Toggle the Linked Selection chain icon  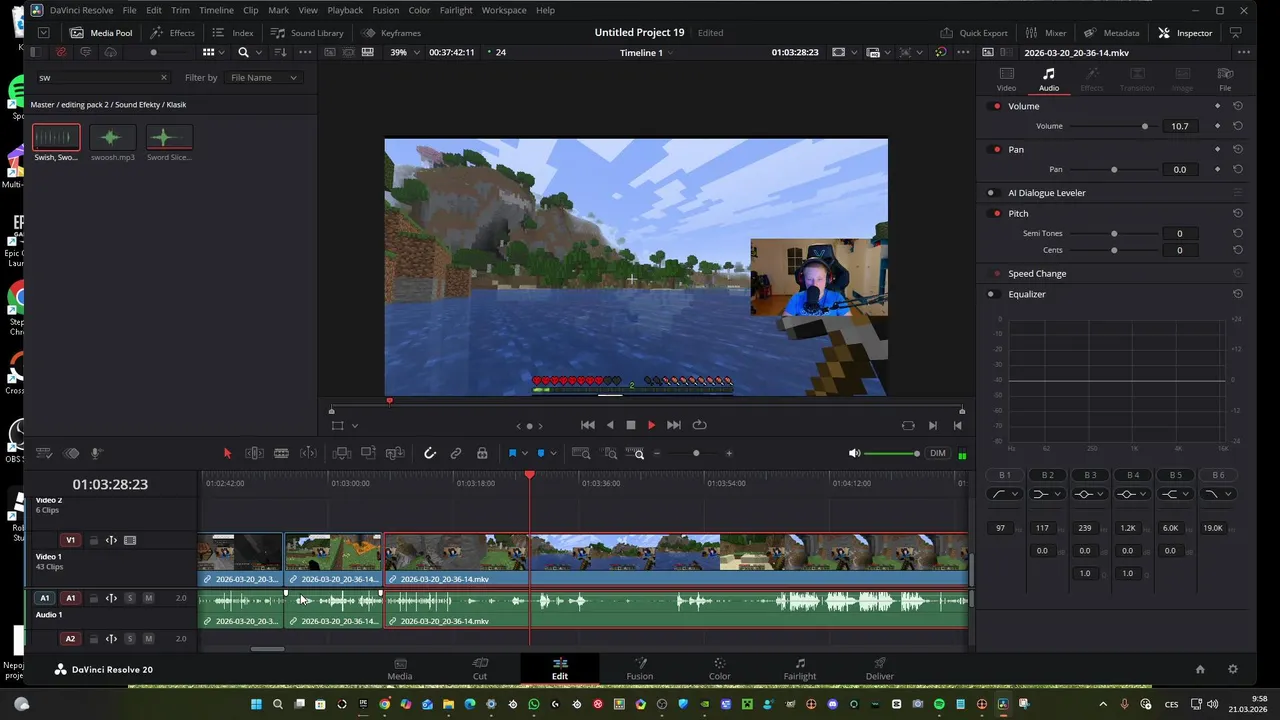[456, 453]
